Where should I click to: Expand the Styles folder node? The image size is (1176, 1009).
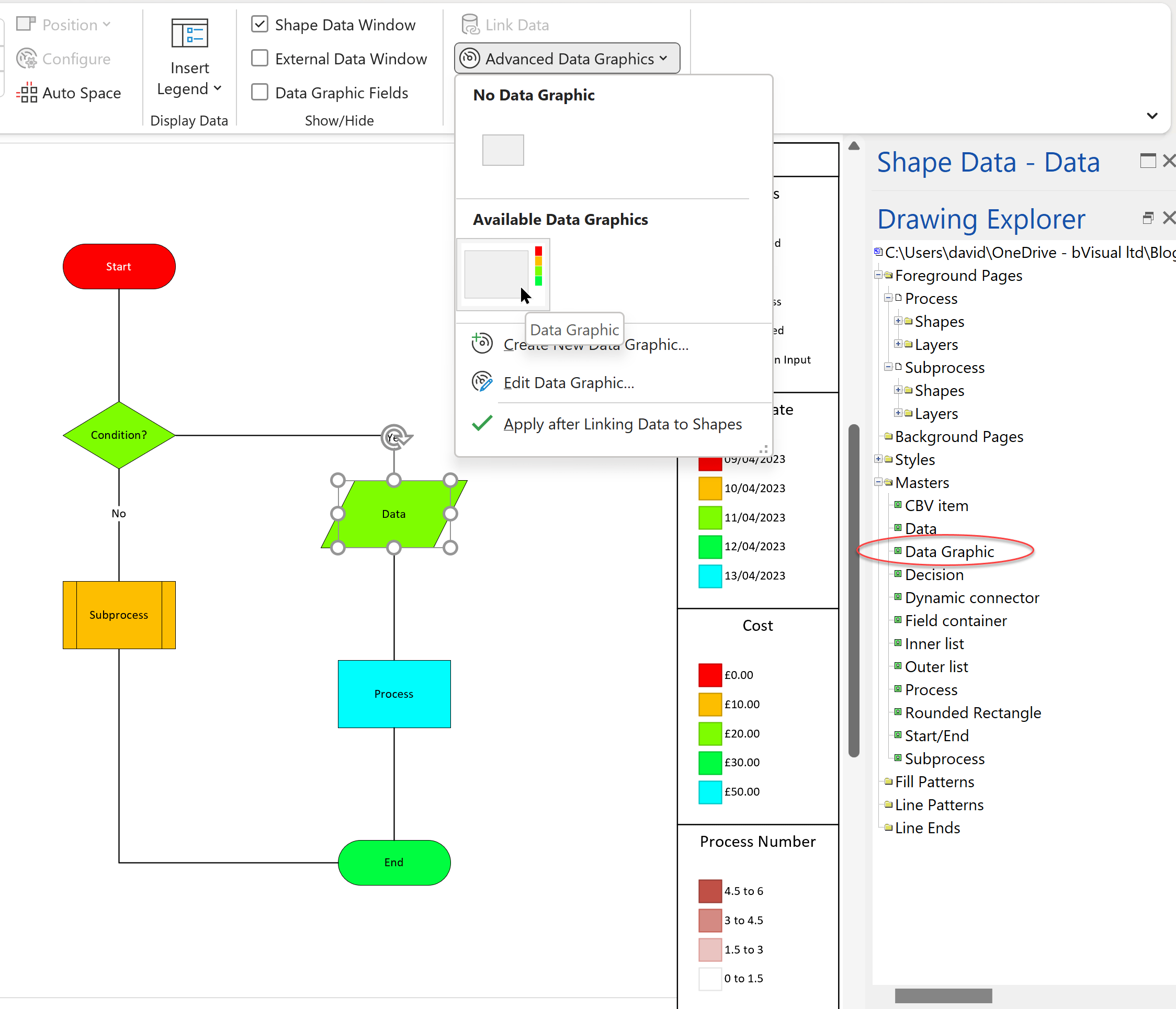(x=878, y=459)
